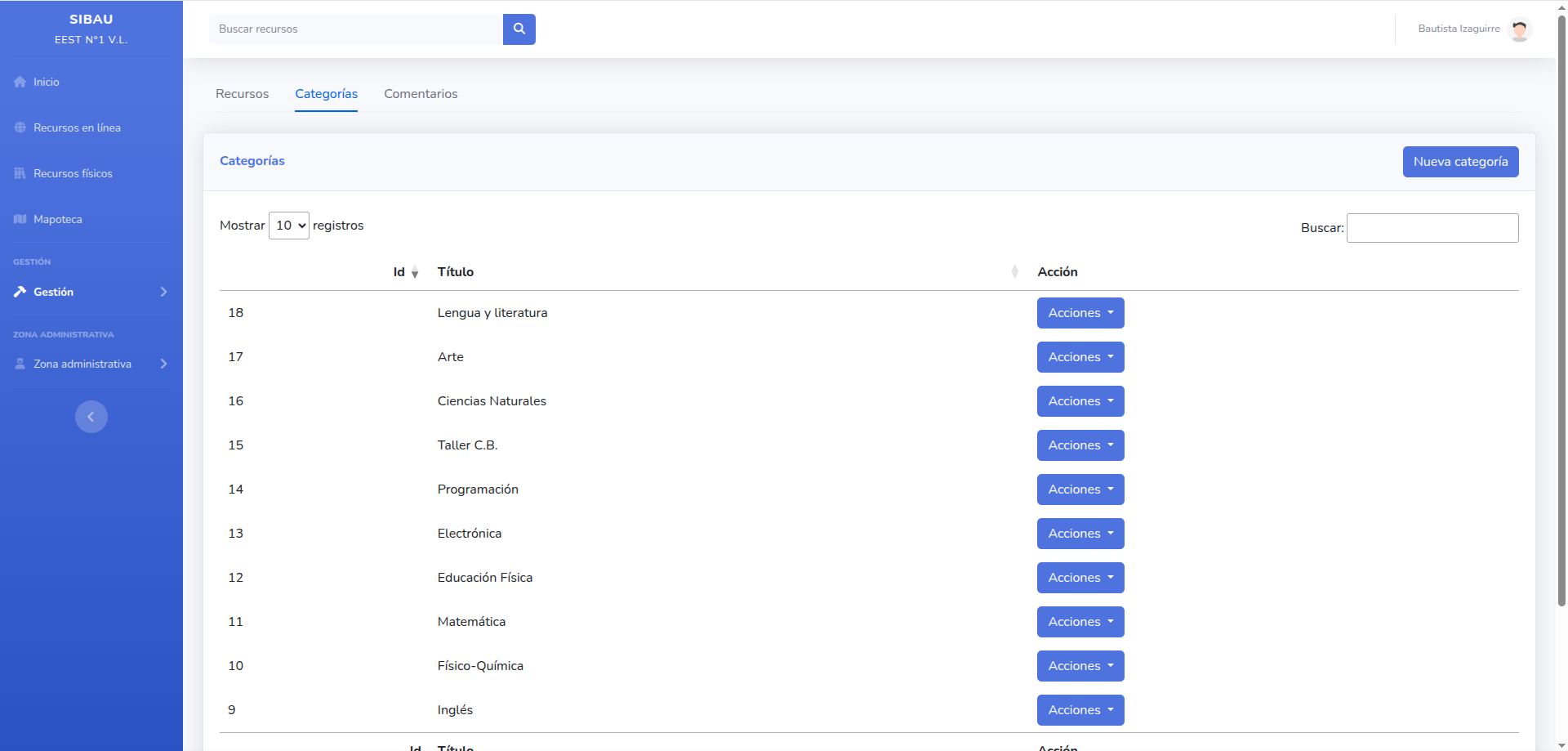
Task: Open the Acciones menu for Arte
Action: point(1080,357)
